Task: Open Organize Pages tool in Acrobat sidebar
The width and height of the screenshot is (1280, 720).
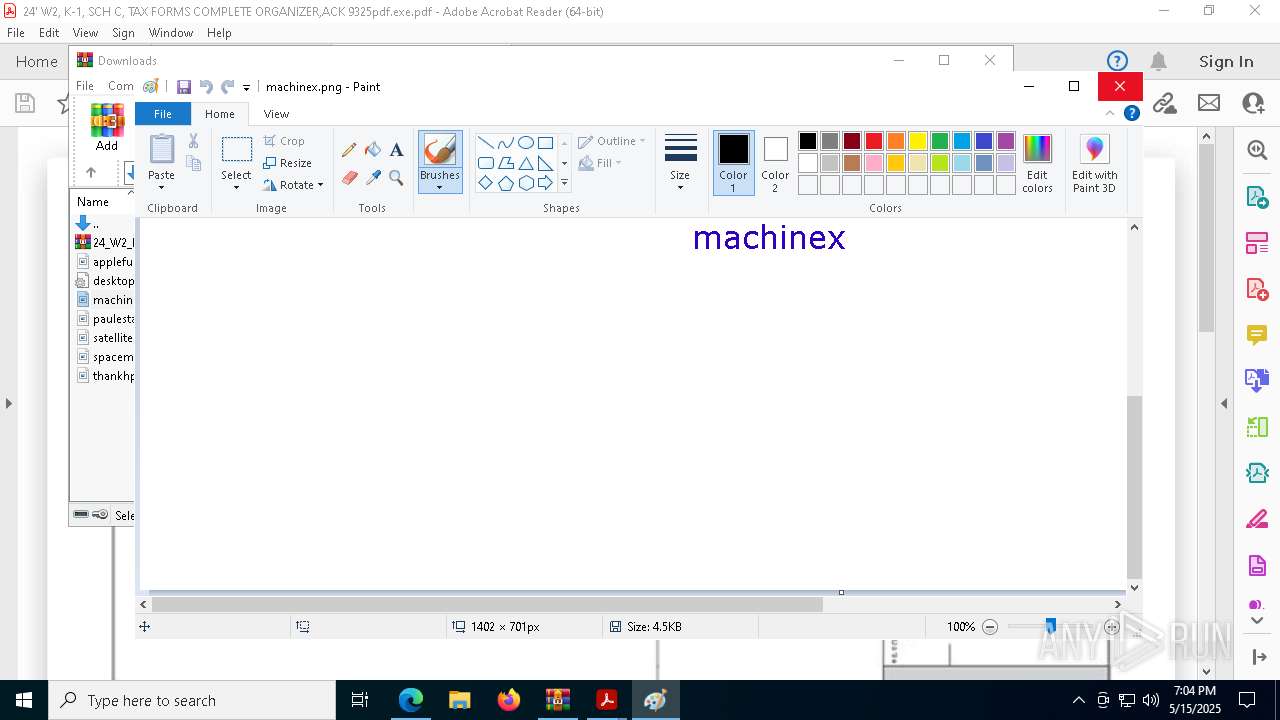Action: pos(1257,426)
